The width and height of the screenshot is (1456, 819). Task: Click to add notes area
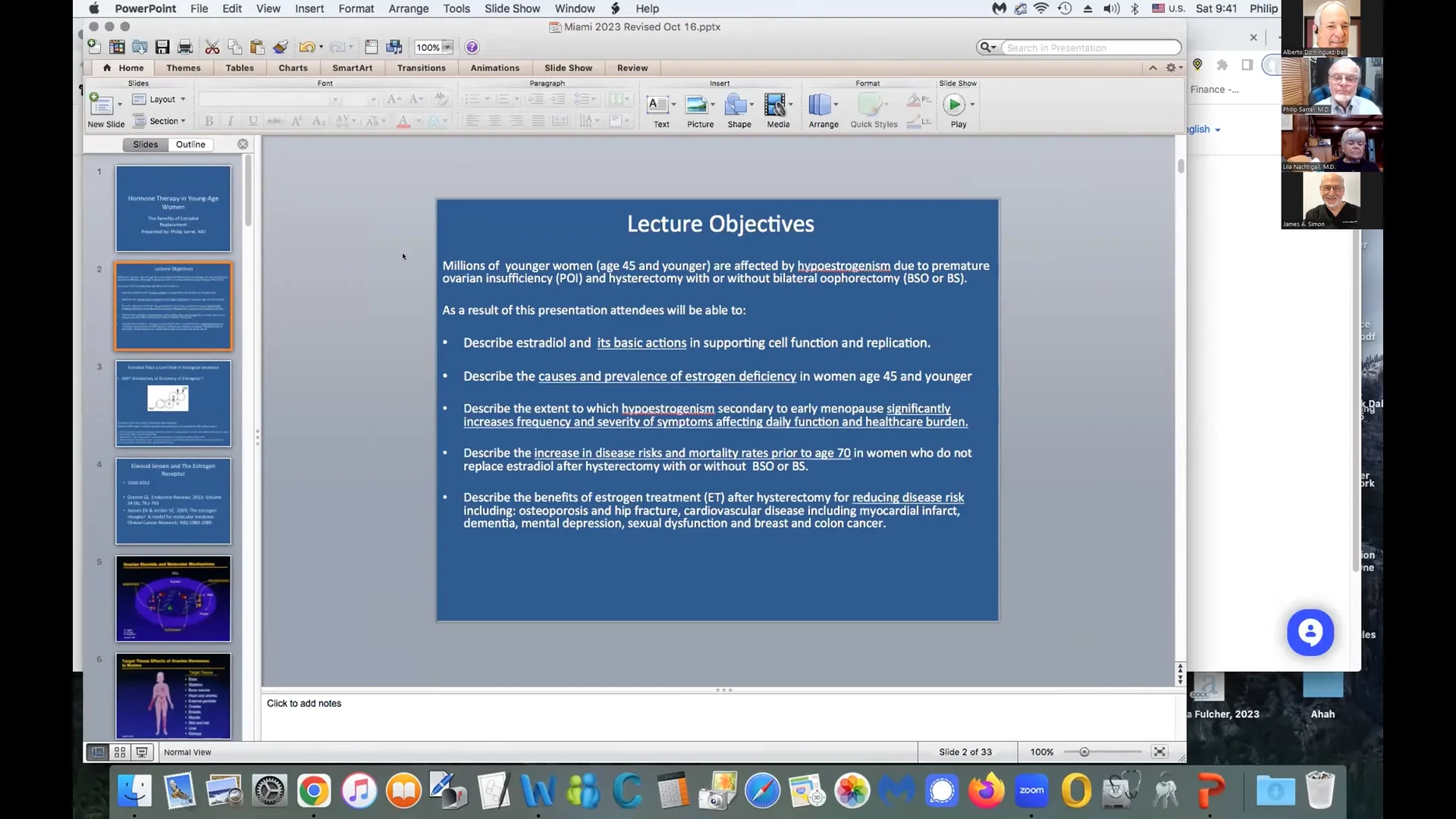717,716
